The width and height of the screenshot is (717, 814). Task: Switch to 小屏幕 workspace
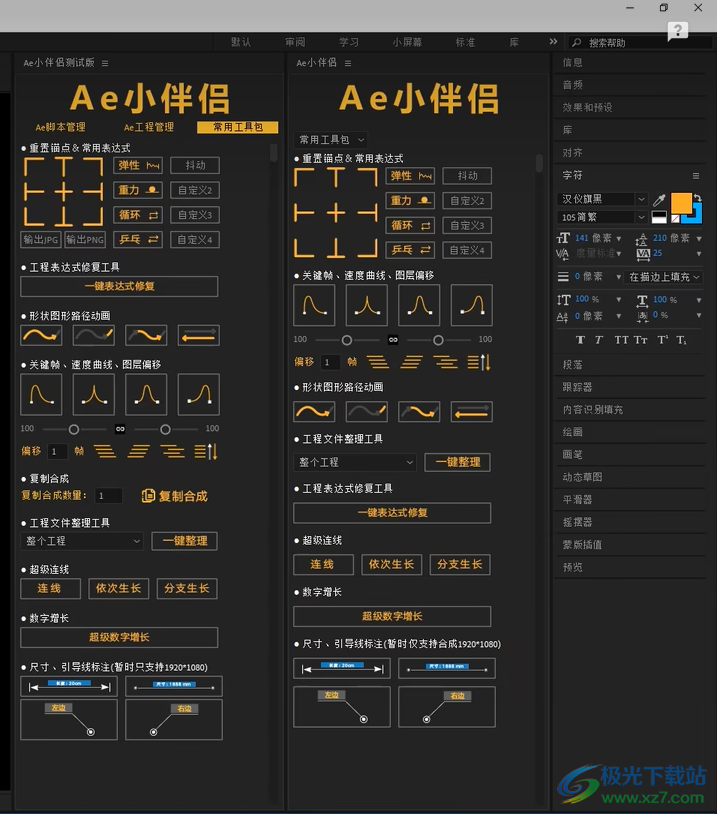pos(407,42)
